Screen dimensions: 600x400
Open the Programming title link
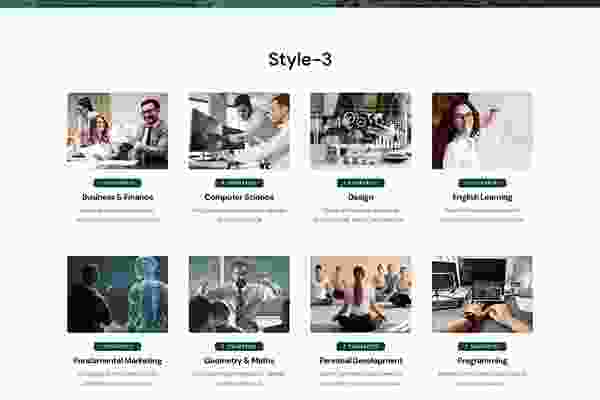click(482, 360)
